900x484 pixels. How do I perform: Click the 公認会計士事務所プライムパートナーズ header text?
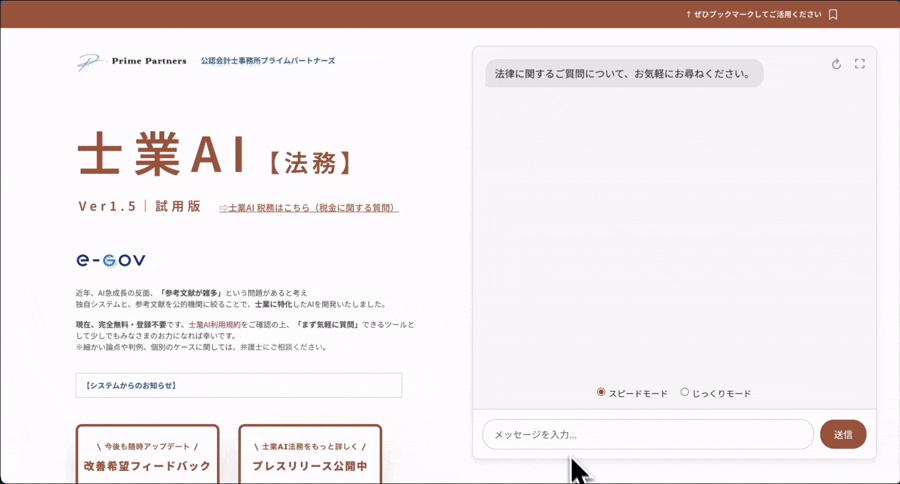267,61
